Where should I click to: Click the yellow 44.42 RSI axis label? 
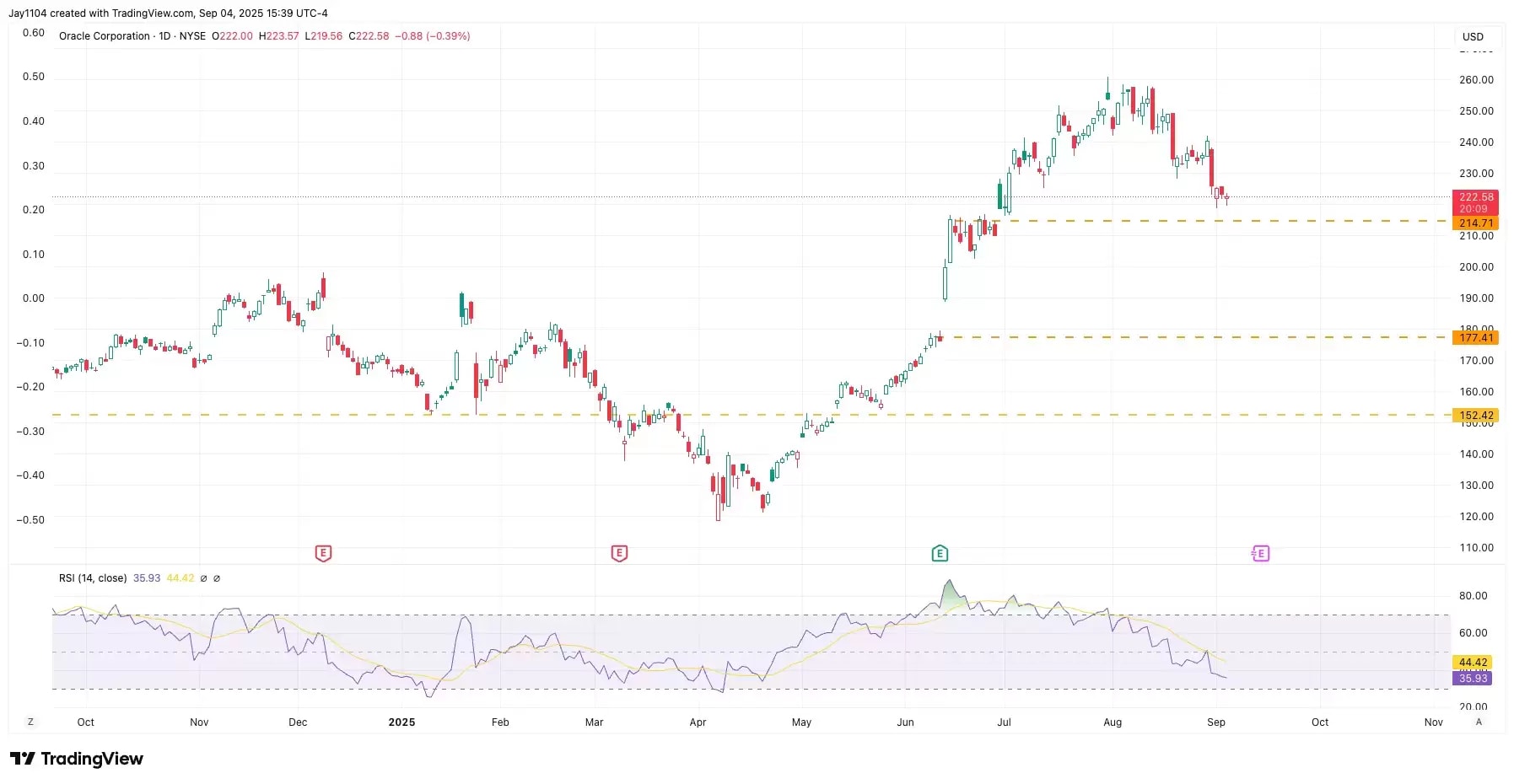click(1473, 663)
